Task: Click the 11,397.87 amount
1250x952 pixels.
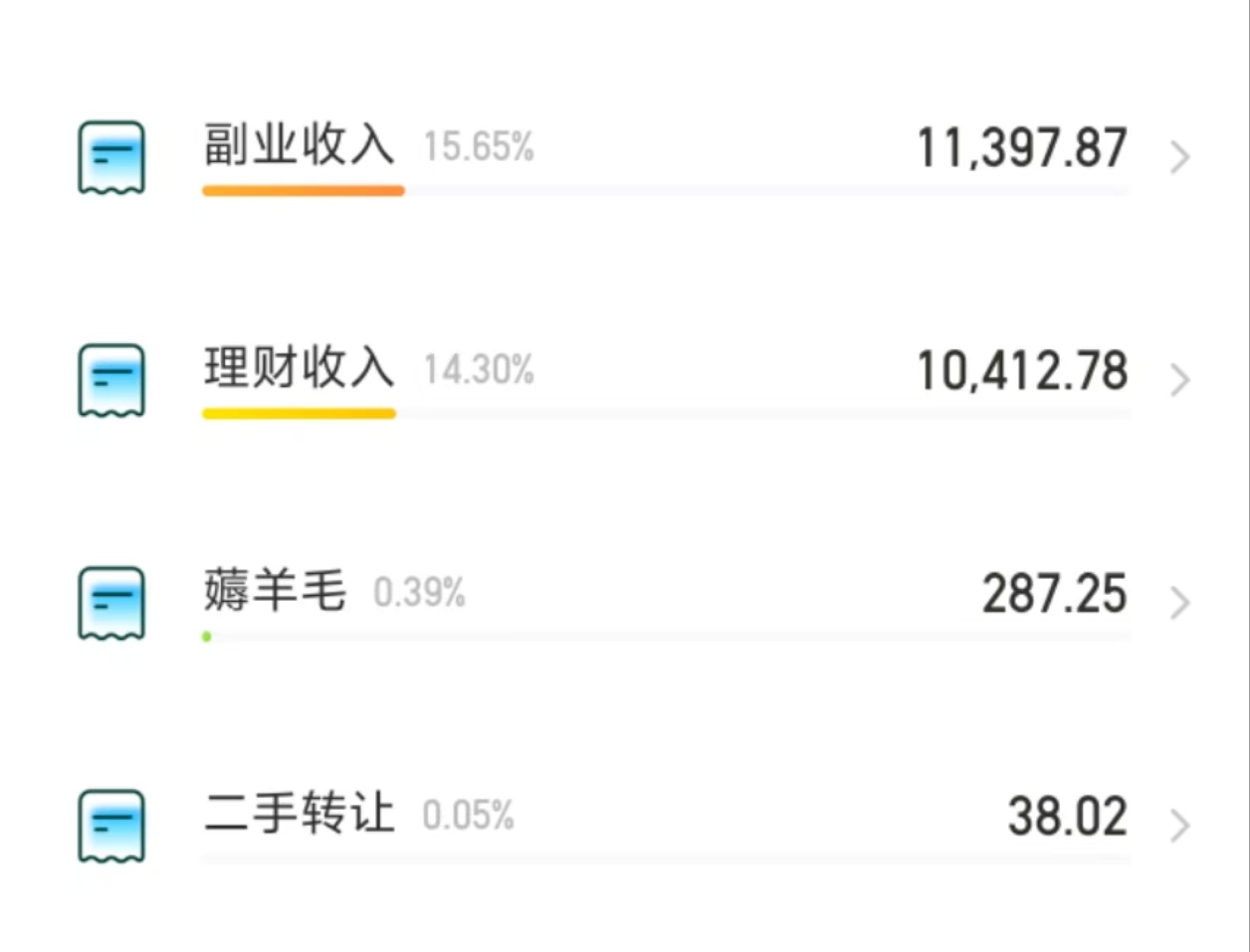Action: tap(1022, 148)
